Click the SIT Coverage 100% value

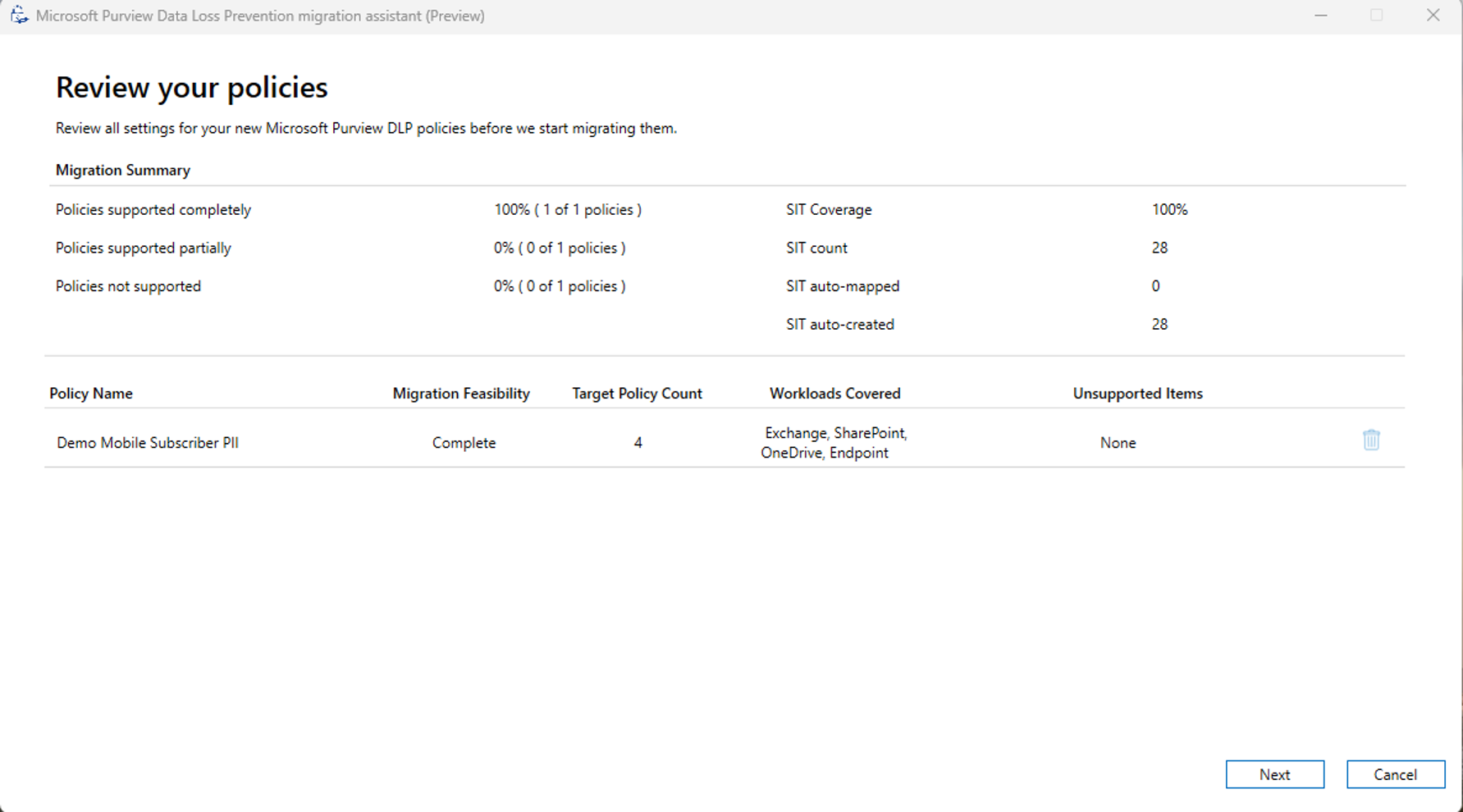[1170, 209]
